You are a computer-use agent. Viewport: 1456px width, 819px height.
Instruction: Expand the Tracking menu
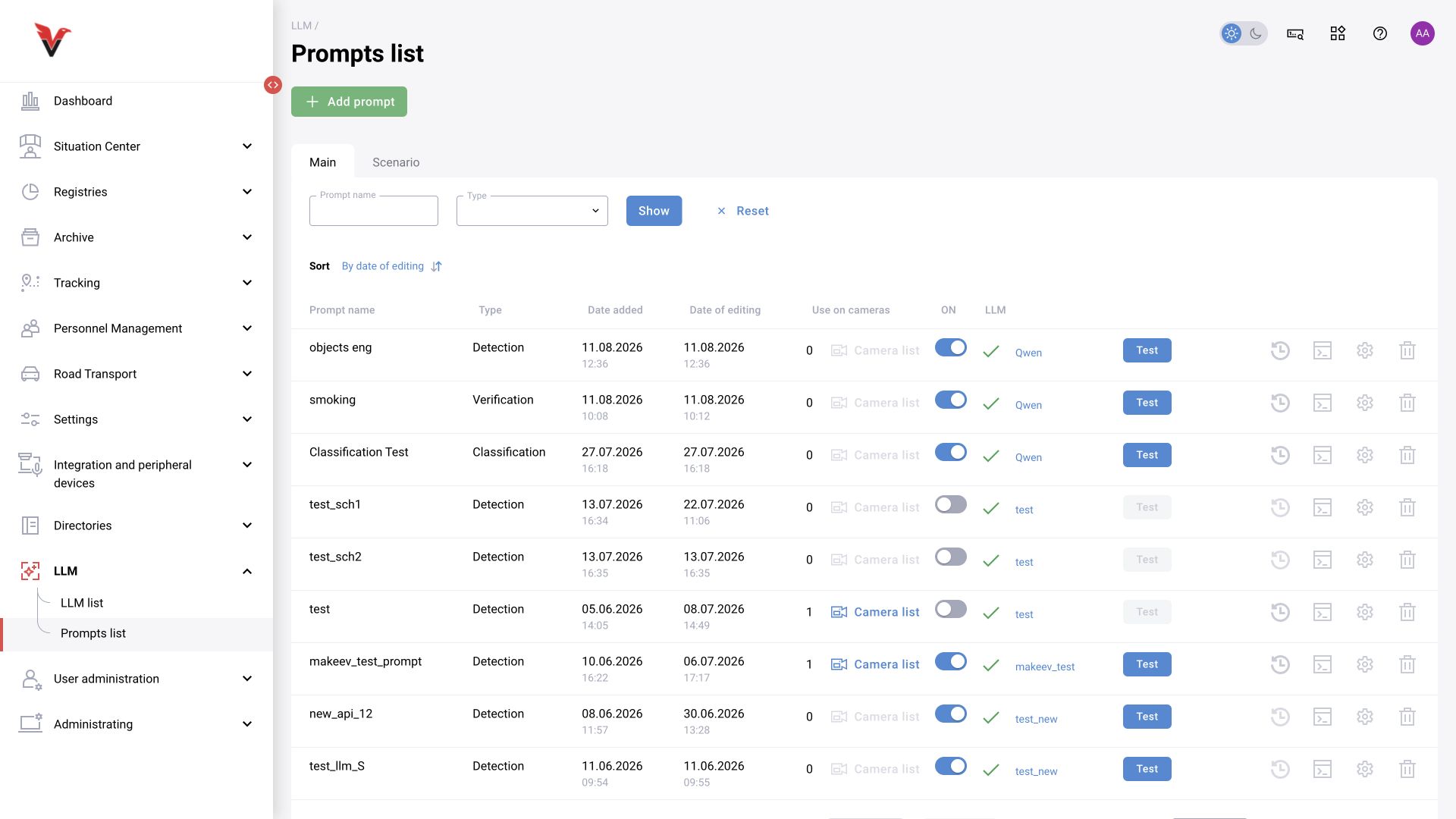[x=136, y=283]
